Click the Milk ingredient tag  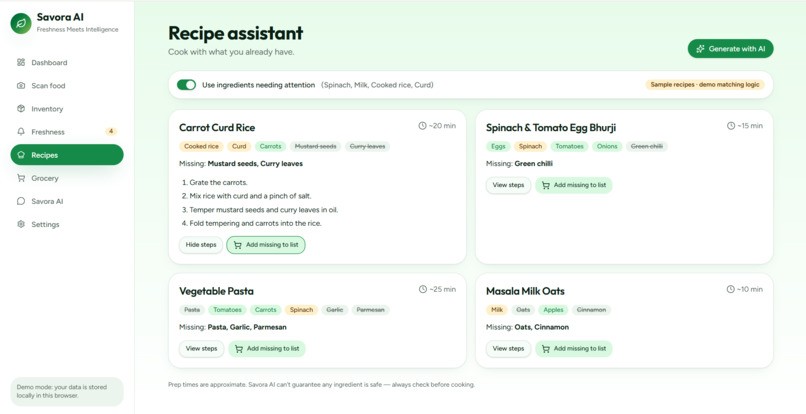497,310
